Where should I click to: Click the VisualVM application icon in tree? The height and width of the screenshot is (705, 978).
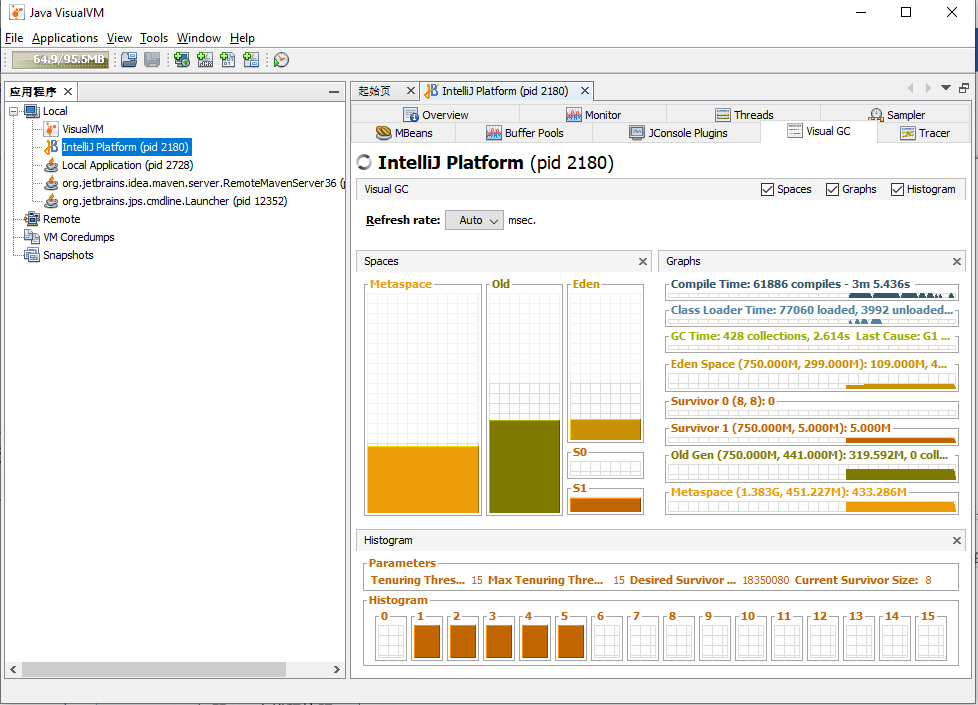pos(51,129)
